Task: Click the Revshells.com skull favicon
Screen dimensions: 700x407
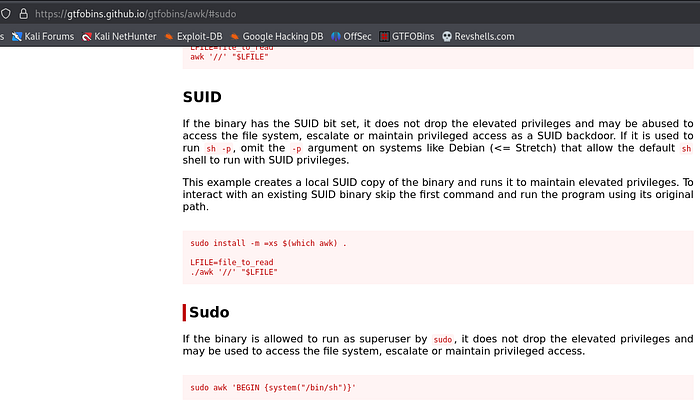Action: 447,37
